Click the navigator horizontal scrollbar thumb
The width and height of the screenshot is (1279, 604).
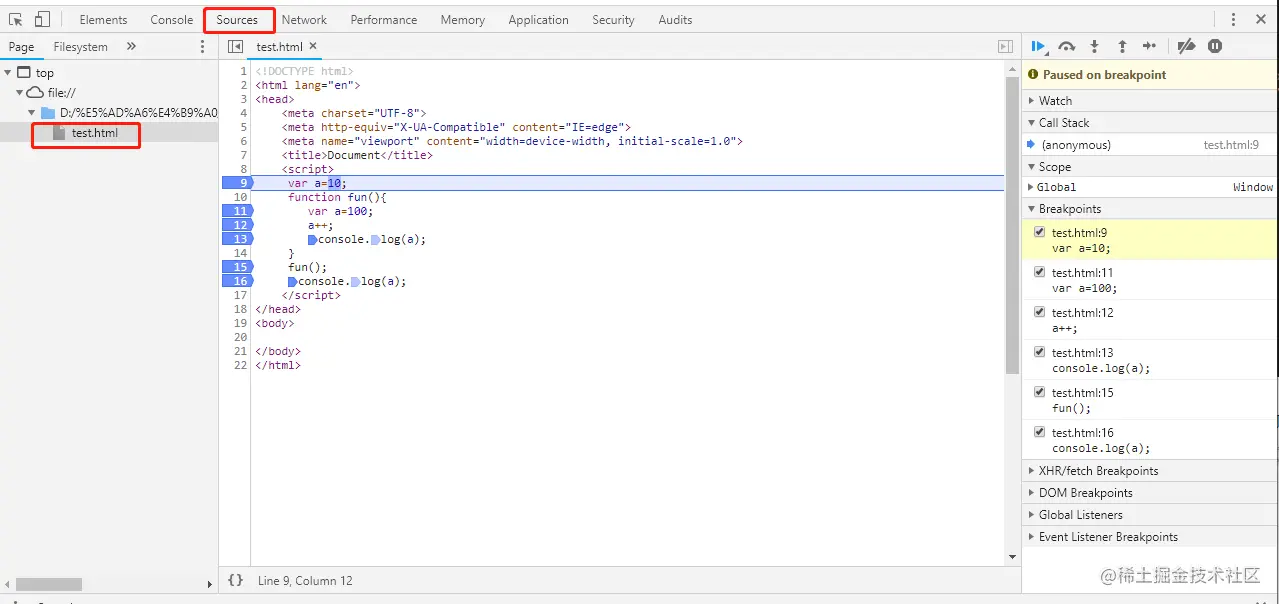pos(49,584)
